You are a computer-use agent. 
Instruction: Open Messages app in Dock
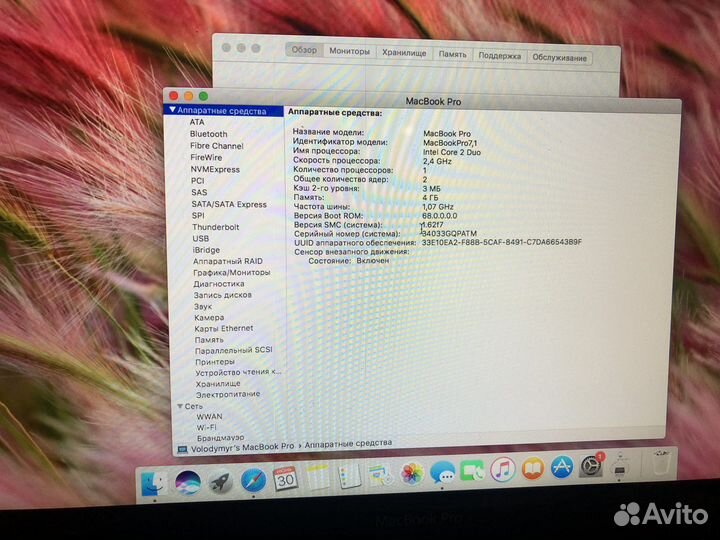(442, 472)
